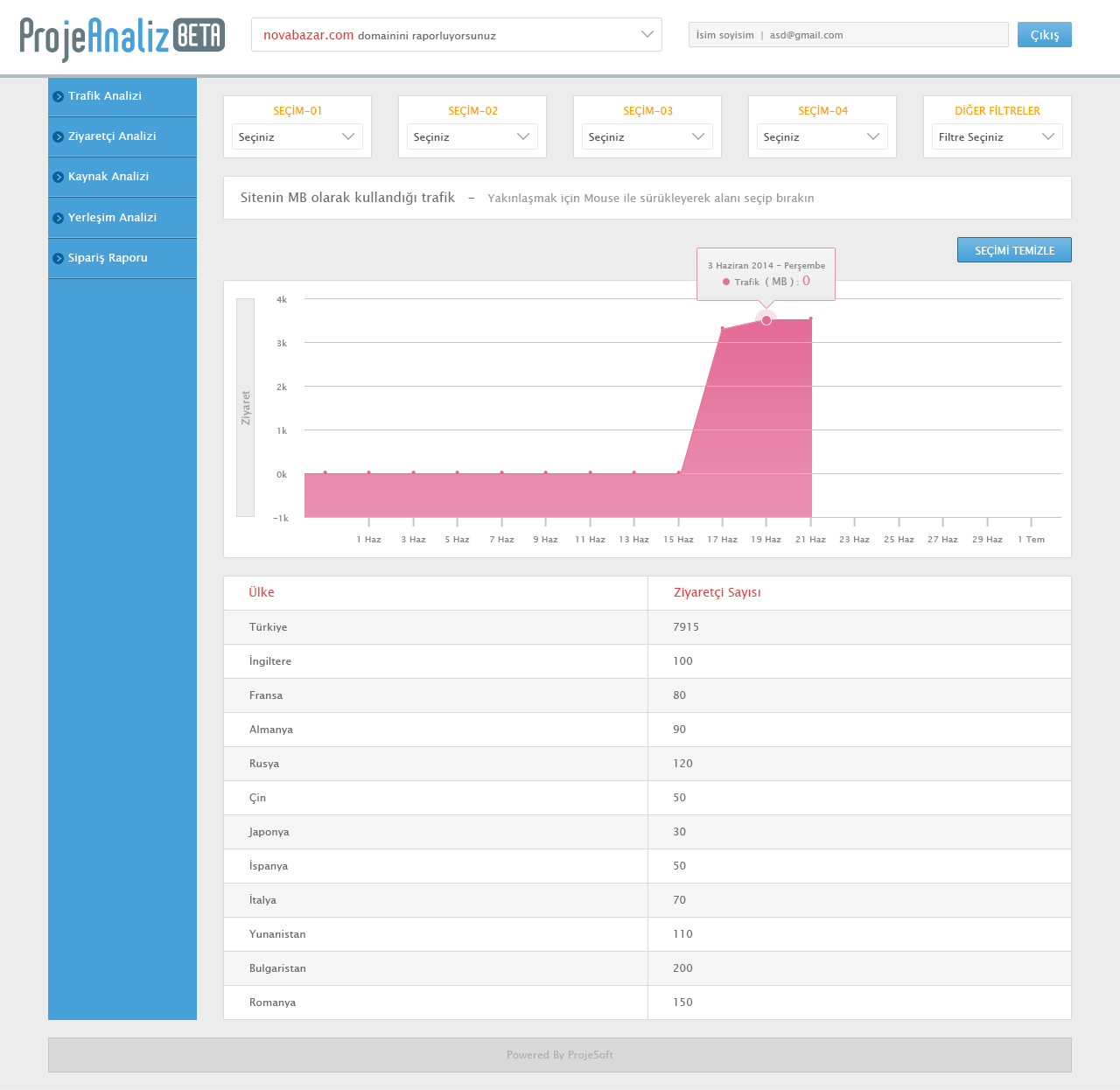
Task: Click arrow icon beside Kaynak Analizi
Action: pos(58,177)
